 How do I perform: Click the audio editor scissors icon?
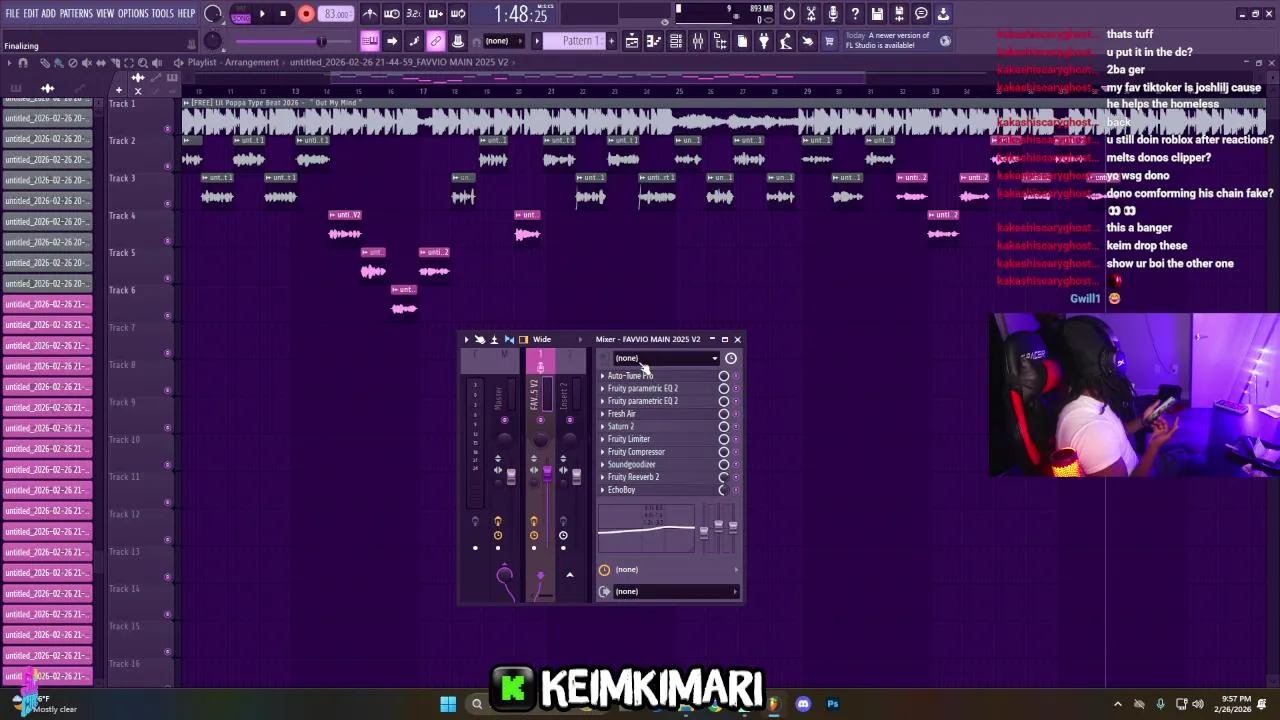(x=811, y=14)
